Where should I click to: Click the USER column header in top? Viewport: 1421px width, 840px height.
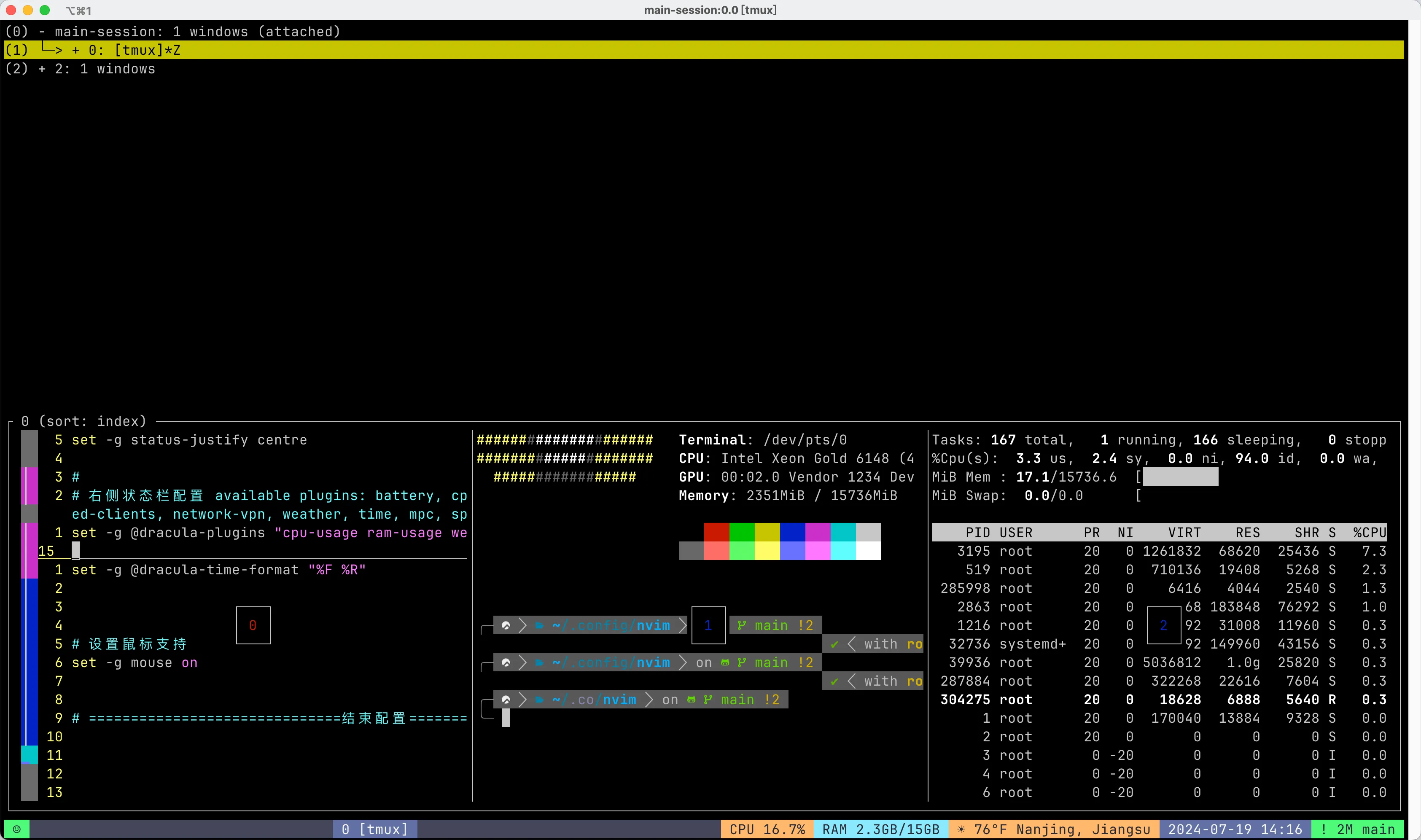click(x=1016, y=533)
